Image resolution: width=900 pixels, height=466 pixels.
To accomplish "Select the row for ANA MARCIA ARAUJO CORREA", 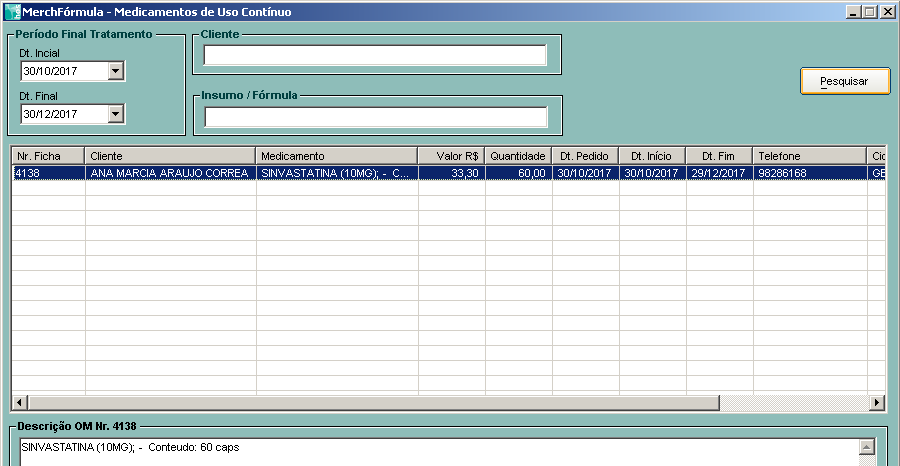I will pyautogui.click(x=170, y=173).
